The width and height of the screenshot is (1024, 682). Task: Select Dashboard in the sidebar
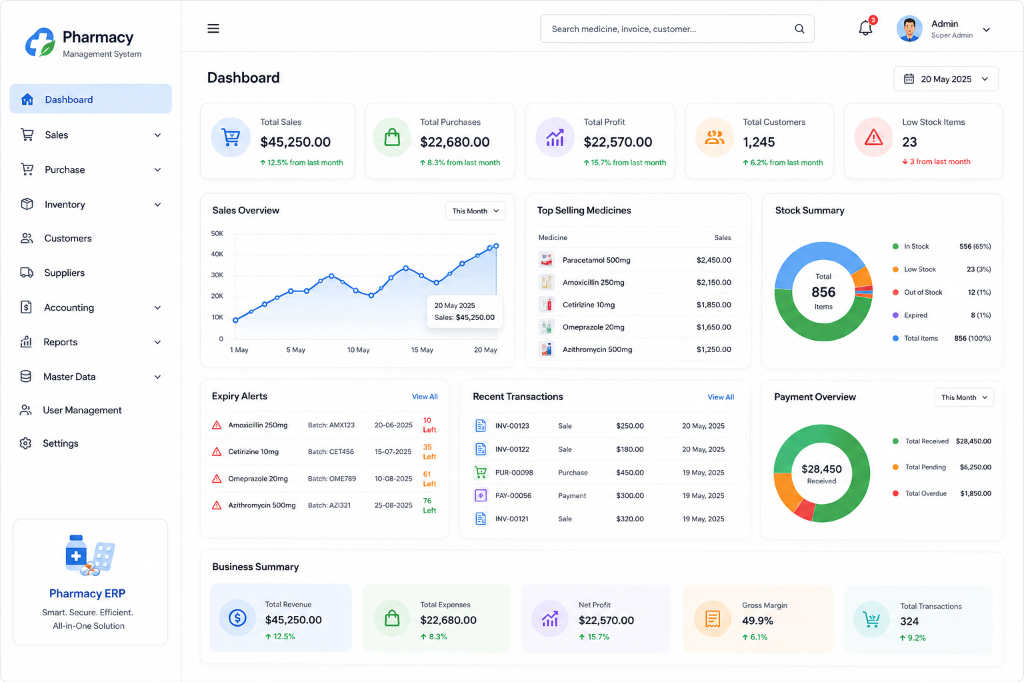(91, 99)
